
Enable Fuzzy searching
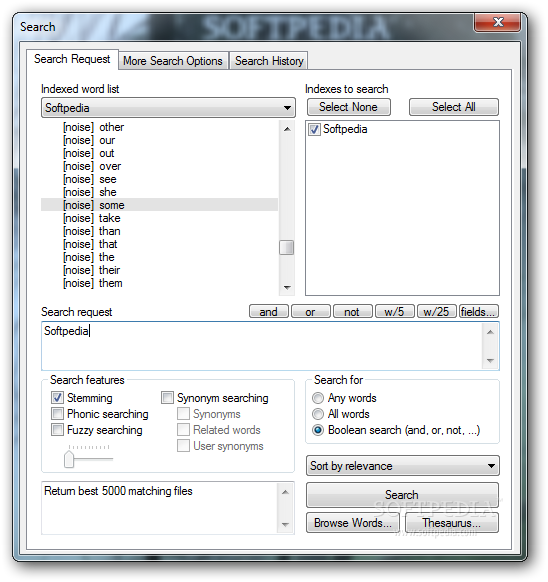(x=57, y=430)
